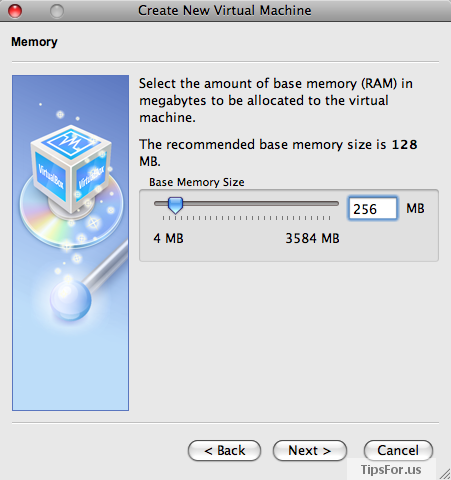The width and height of the screenshot is (451, 480).
Task: Click the window resize grip corner
Action: (444, 474)
